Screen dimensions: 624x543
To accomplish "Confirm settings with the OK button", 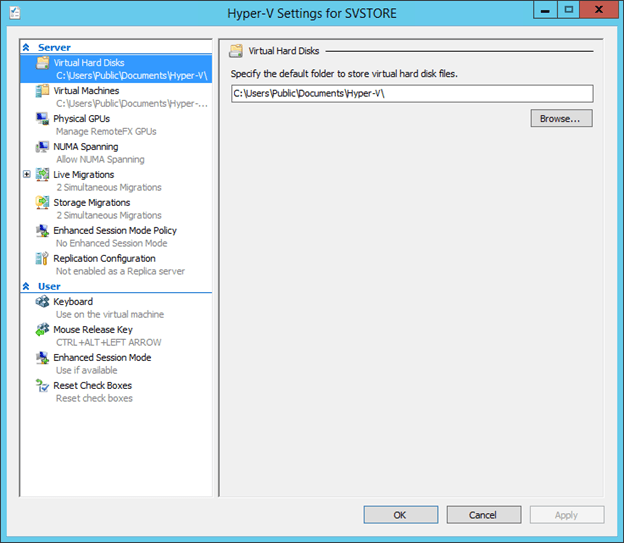I will click(x=400, y=515).
